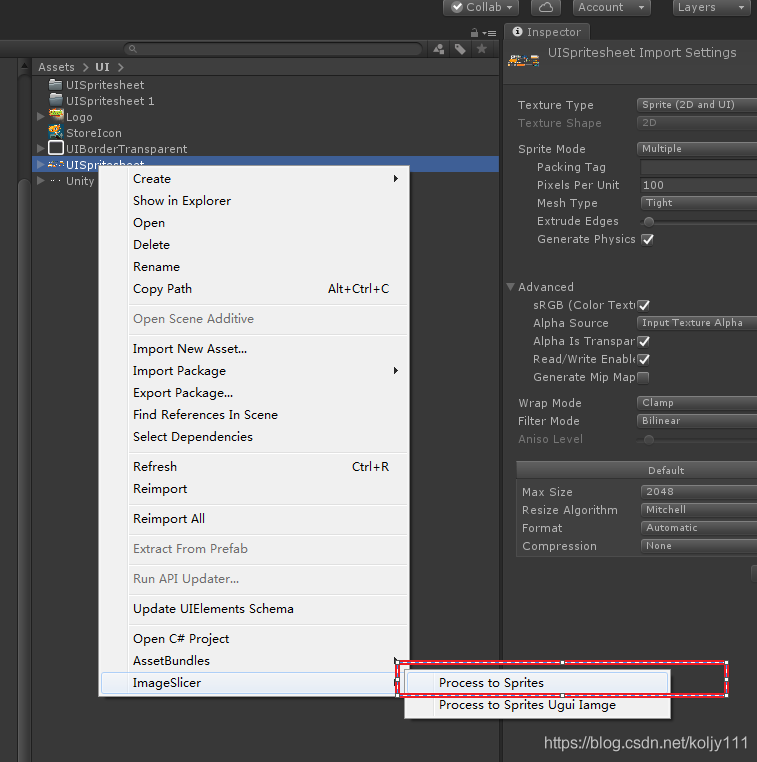Toggle Generate Physics checkbox

[x=647, y=240]
